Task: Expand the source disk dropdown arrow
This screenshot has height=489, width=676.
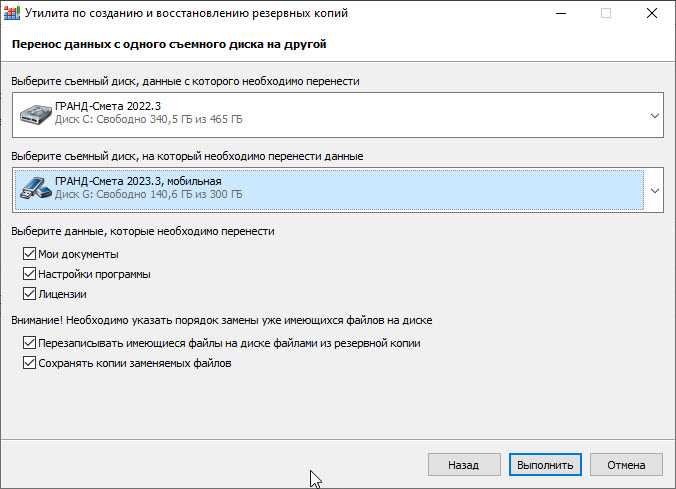Action: click(655, 116)
